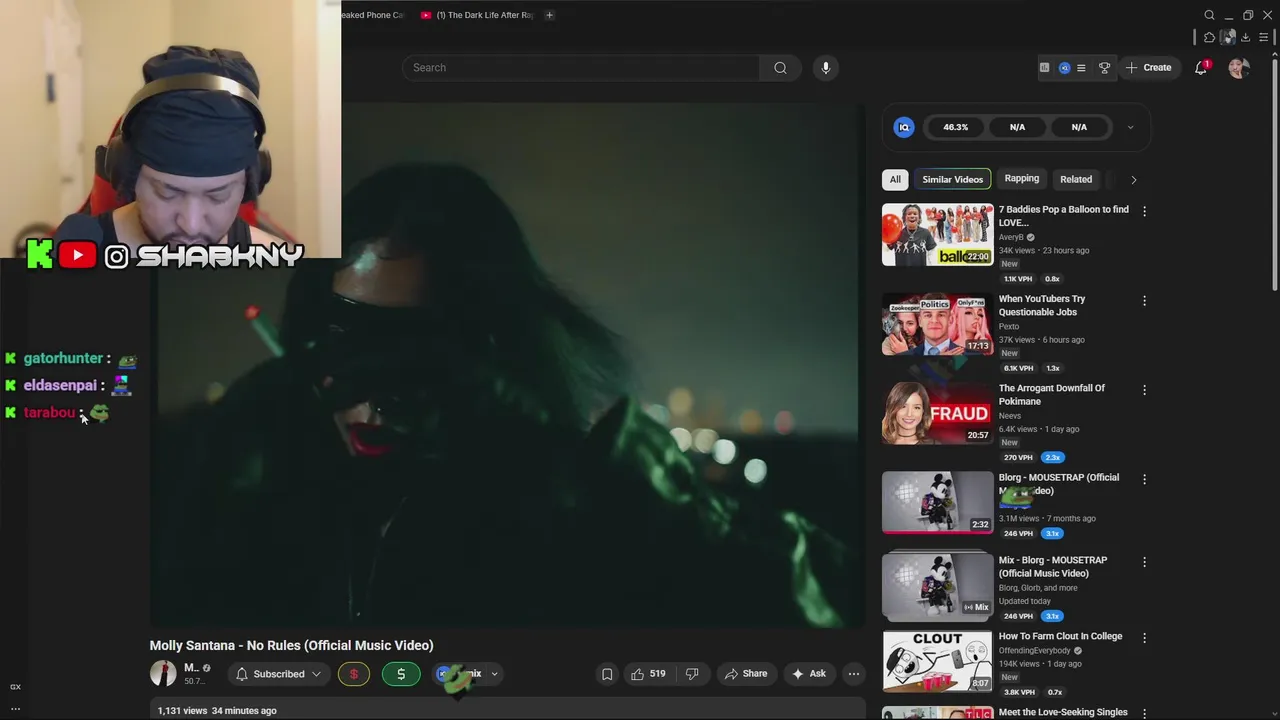Activate voice search microphone
This screenshot has height=720, width=1280.
[x=825, y=68]
